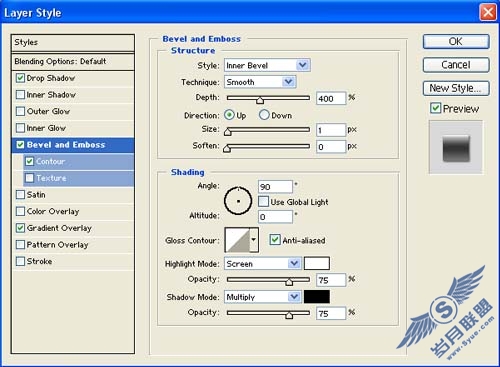Screen dimensions: 500x367
Task: Click the Soften field showing 0
Action: 331,147
